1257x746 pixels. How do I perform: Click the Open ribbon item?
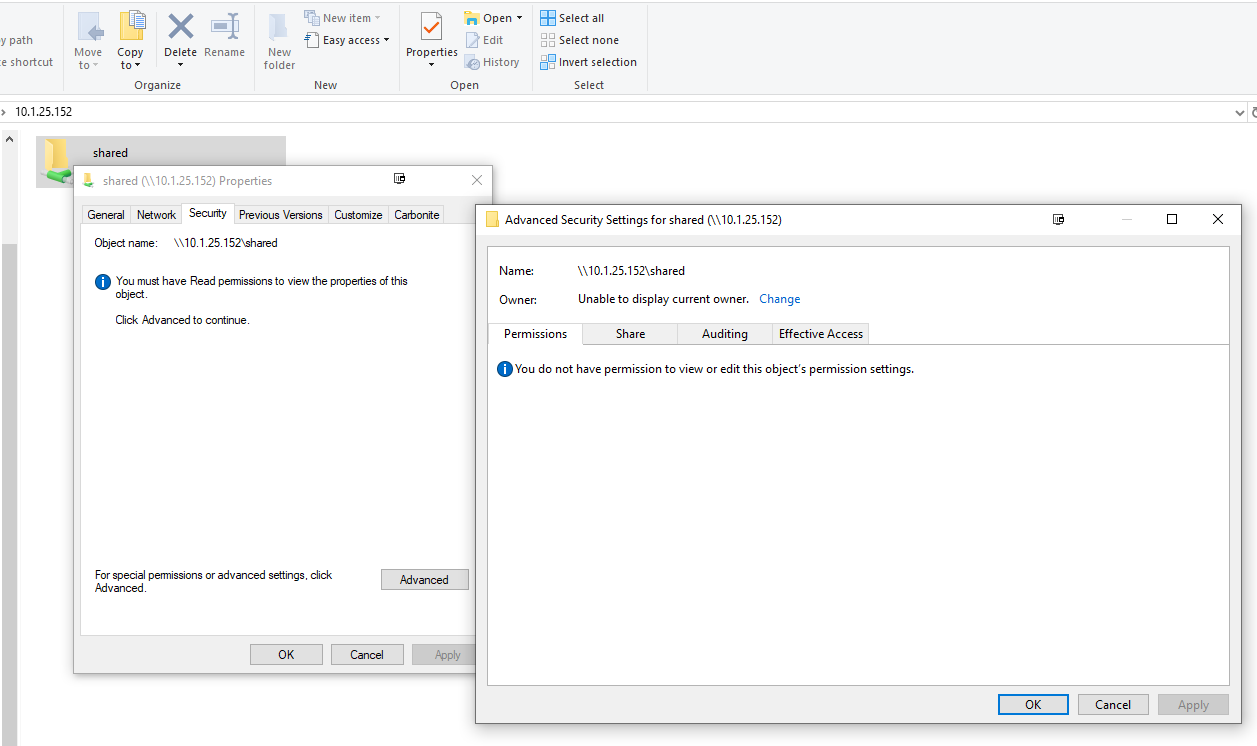click(x=492, y=18)
